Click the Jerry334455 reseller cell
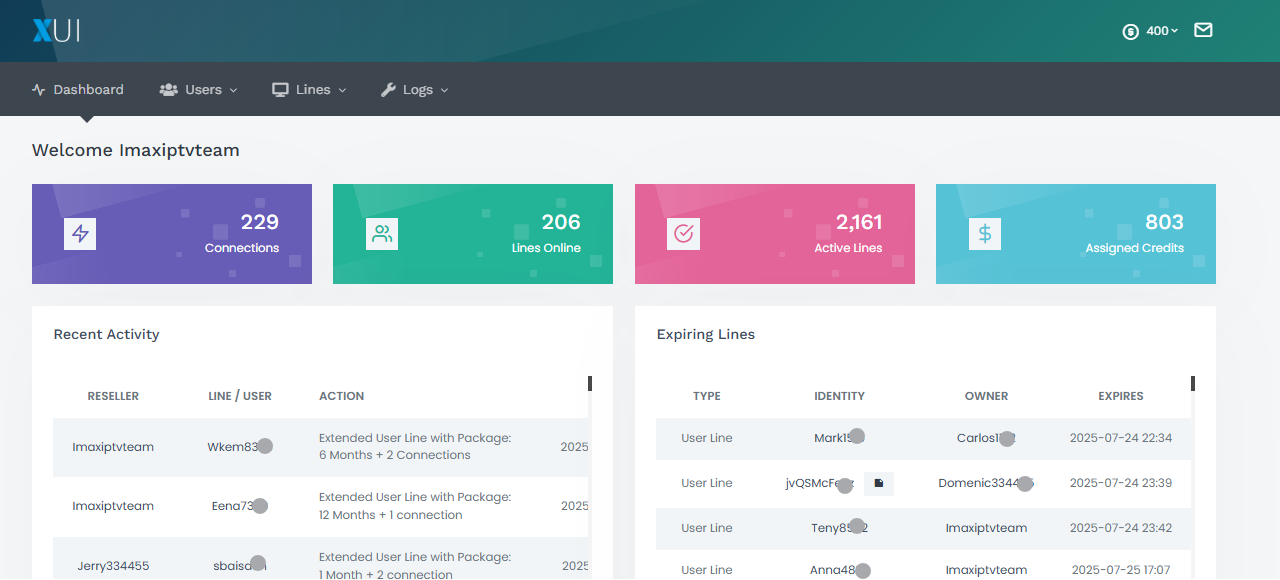Screen dimensions: 1280x580 [x=113, y=566]
